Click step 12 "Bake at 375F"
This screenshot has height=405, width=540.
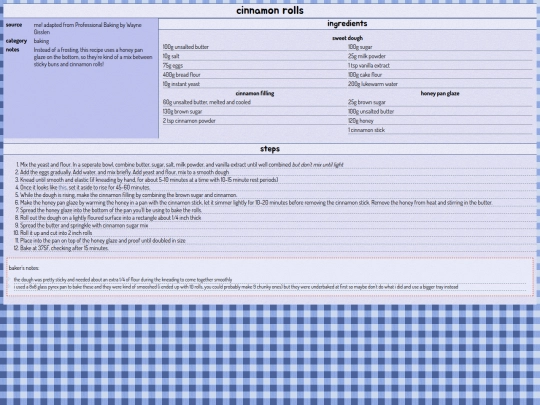[x=64, y=248]
